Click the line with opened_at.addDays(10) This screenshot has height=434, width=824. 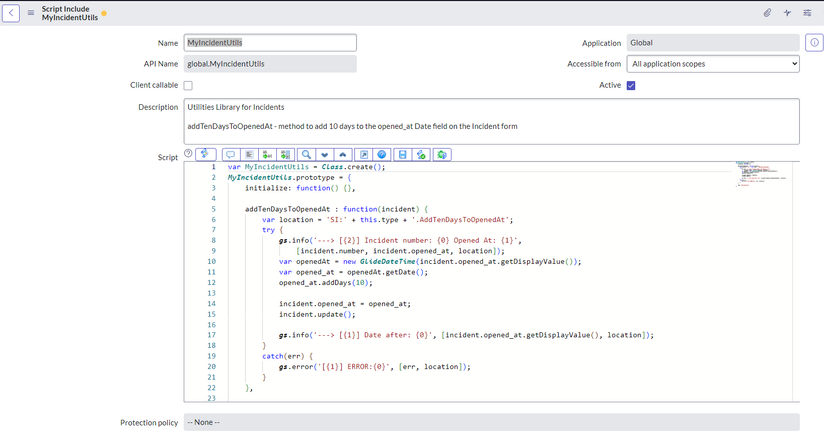click(326, 282)
